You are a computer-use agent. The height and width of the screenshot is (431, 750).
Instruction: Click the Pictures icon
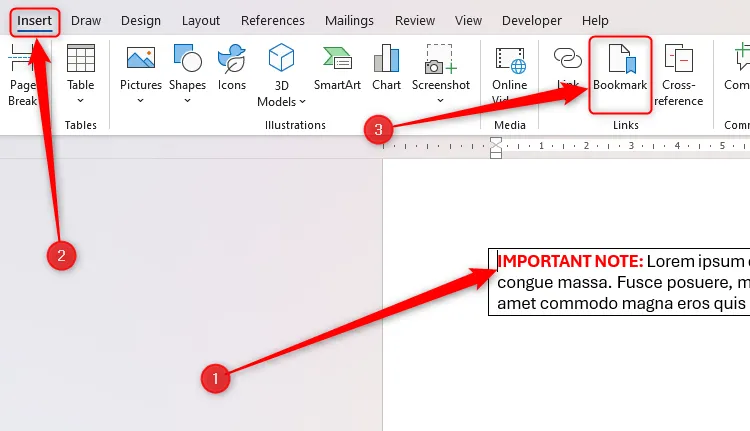pos(141,59)
